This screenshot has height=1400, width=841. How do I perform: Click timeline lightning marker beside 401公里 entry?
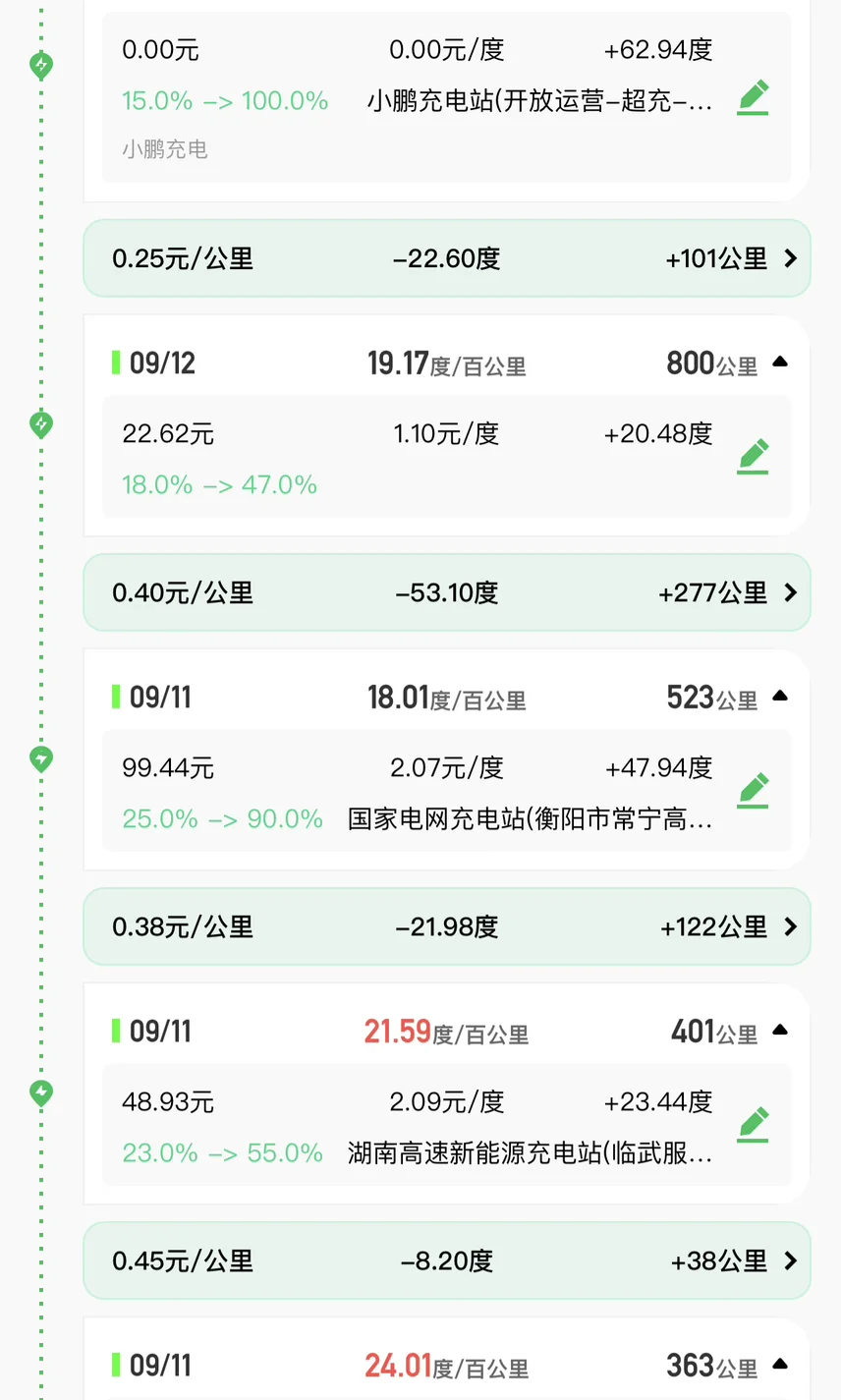41,1092
